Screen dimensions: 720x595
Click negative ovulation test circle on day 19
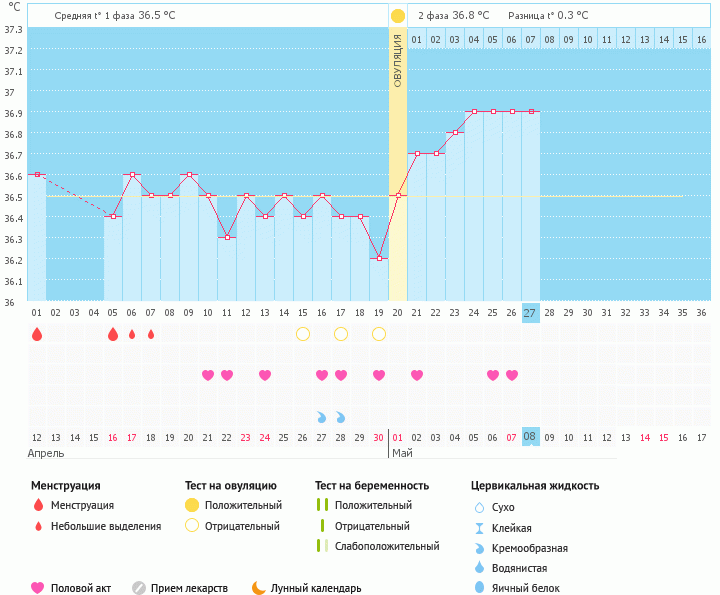[x=379, y=334]
